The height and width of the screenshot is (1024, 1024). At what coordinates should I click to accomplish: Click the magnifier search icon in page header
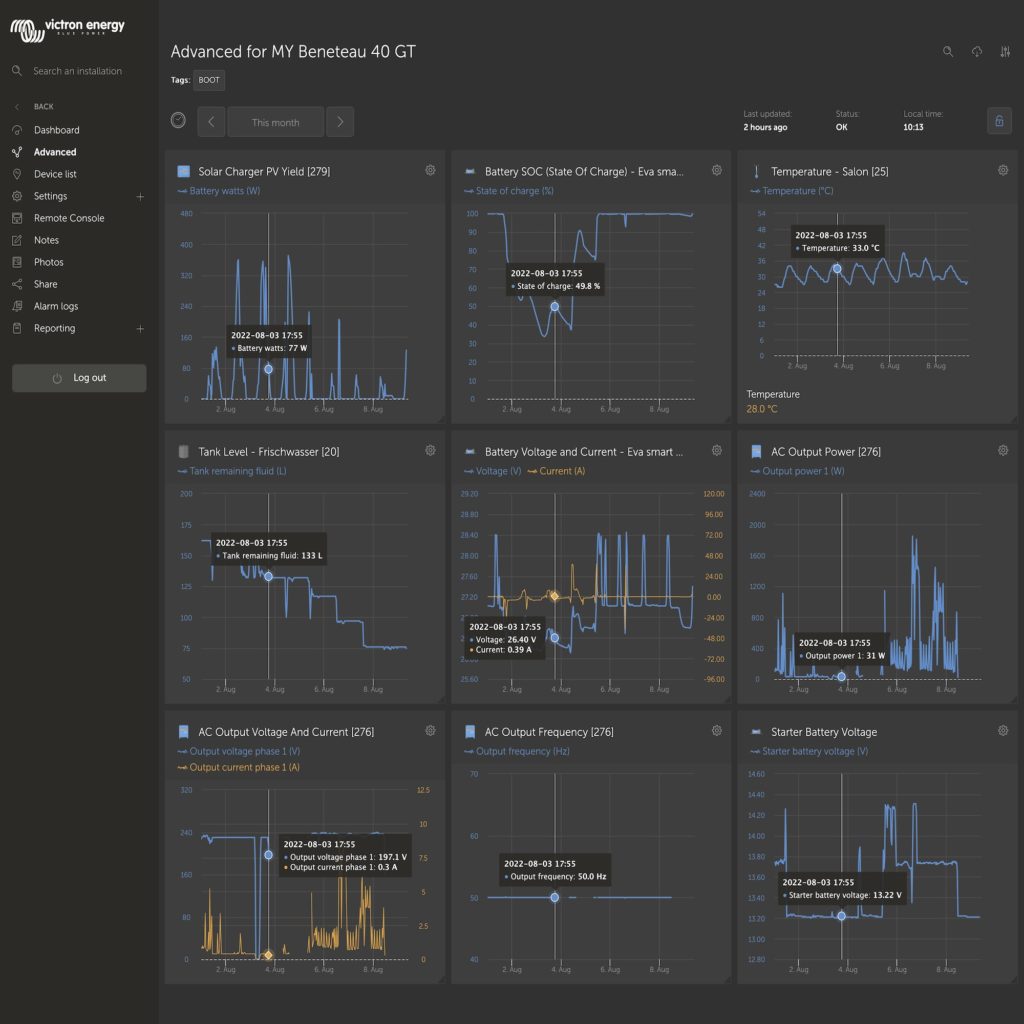(x=948, y=52)
